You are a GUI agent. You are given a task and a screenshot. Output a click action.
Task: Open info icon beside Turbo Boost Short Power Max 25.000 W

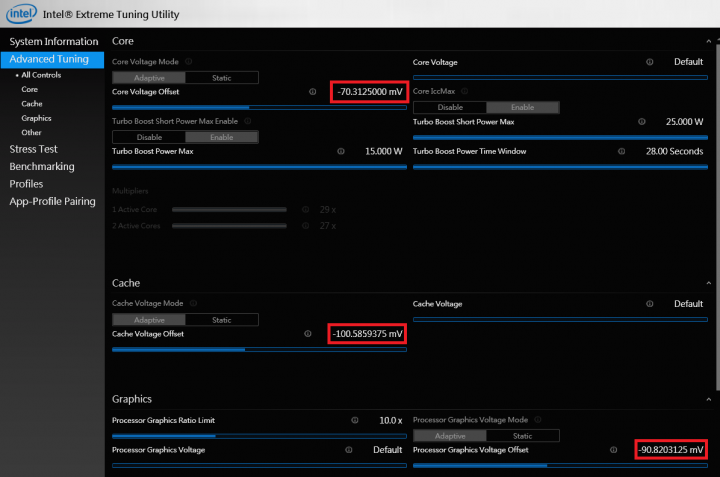[x=642, y=122]
